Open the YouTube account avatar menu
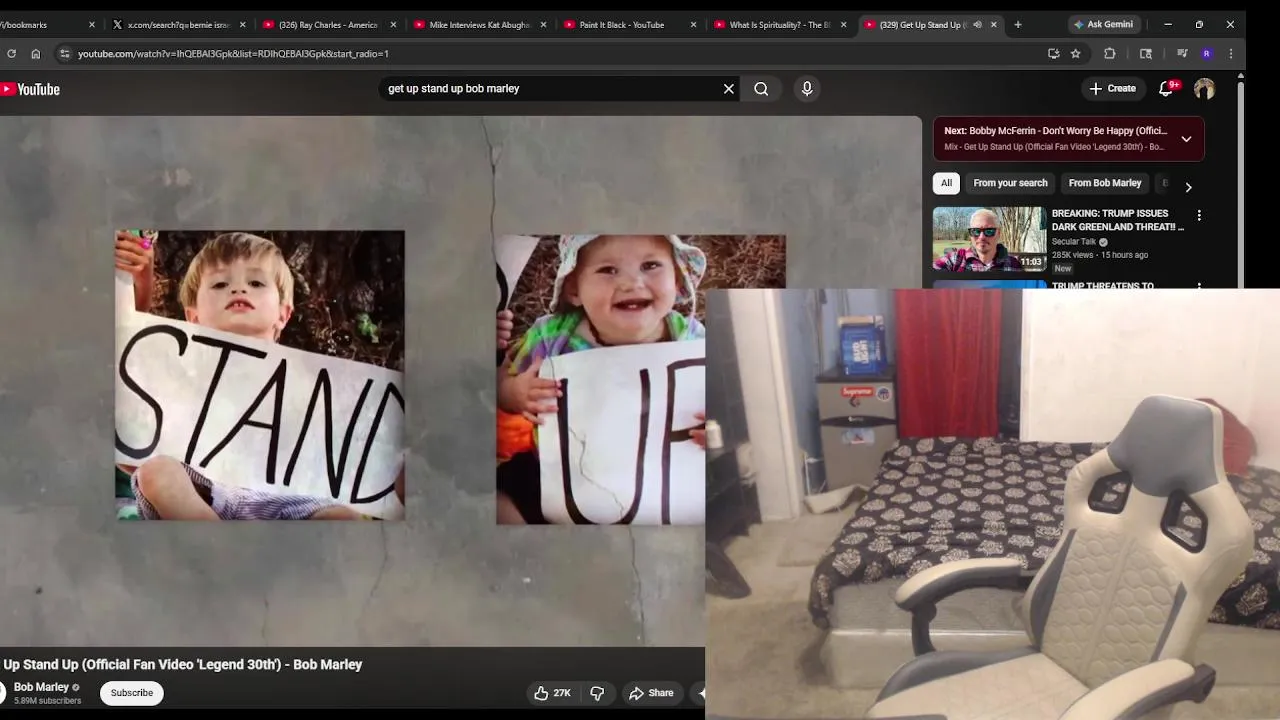The width and height of the screenshot is (1280, 720). (x=1204, y=89)
